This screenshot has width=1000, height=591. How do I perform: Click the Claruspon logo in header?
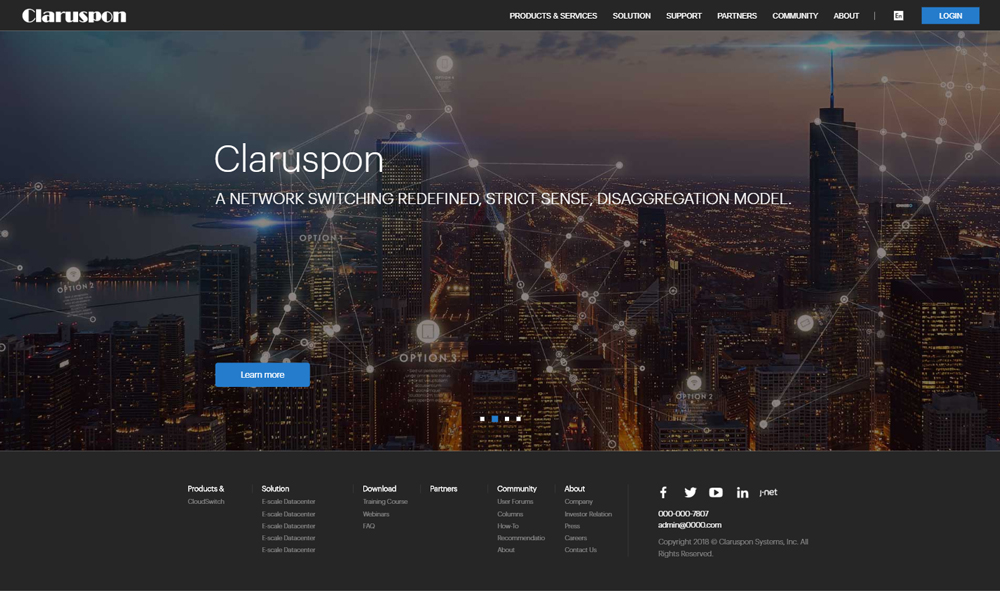click(74, 16)
